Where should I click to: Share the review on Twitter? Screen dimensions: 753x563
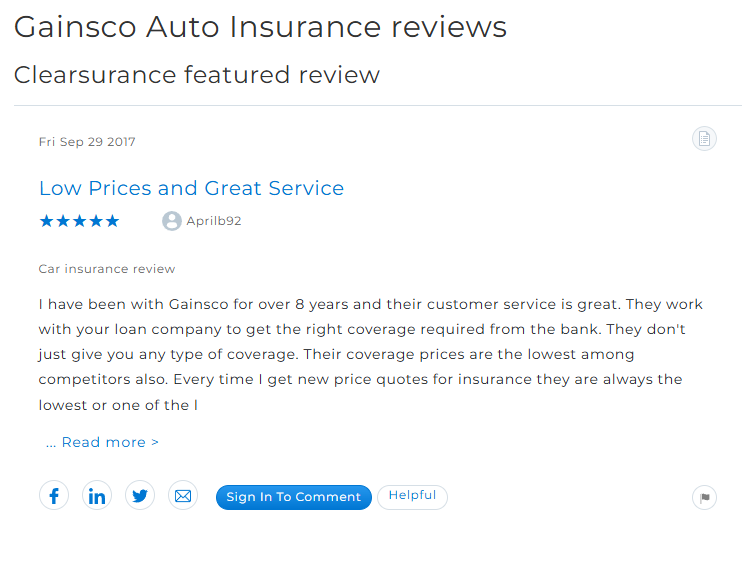140,496
